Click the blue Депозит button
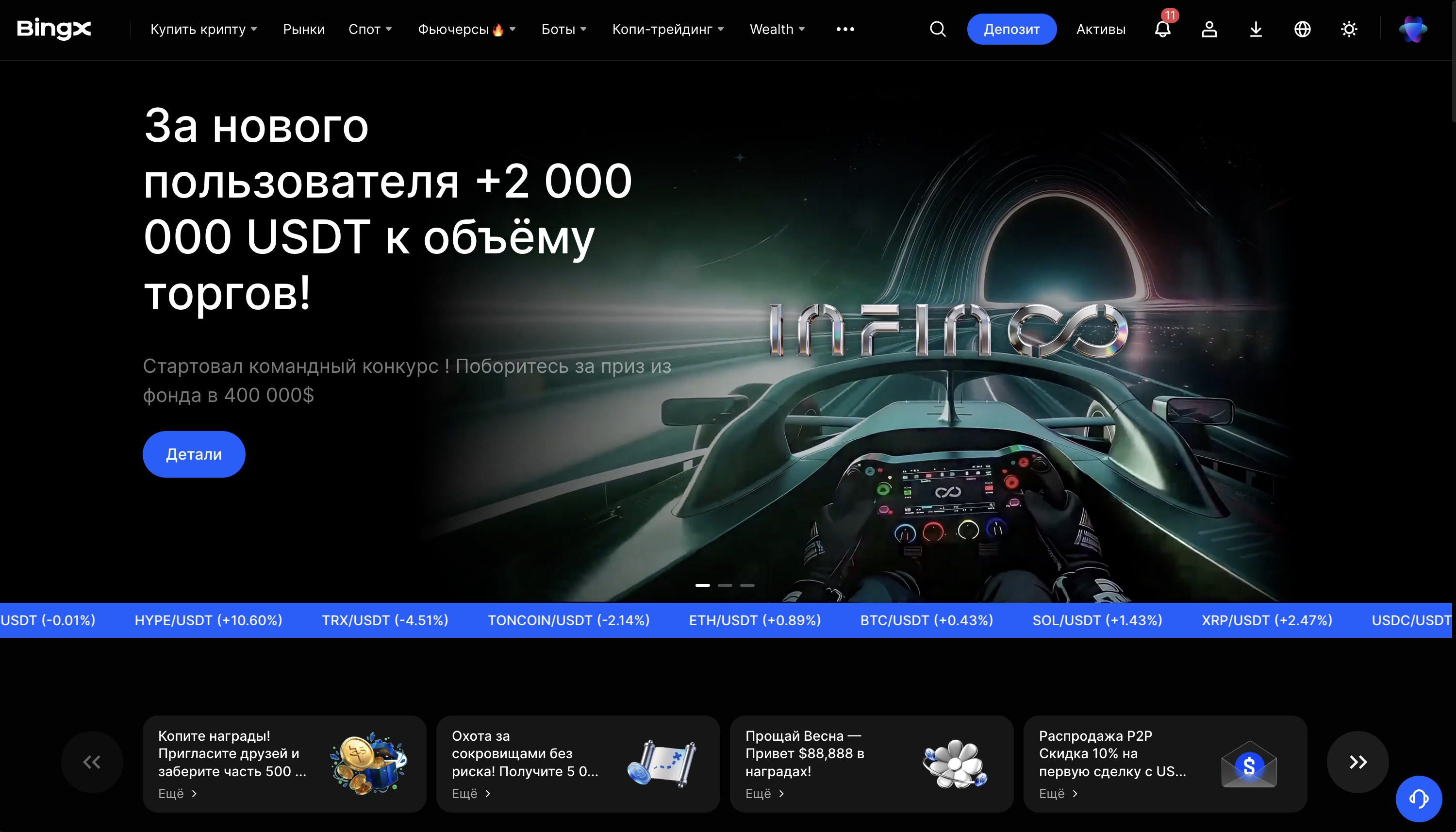 [x=1011, y=29]
